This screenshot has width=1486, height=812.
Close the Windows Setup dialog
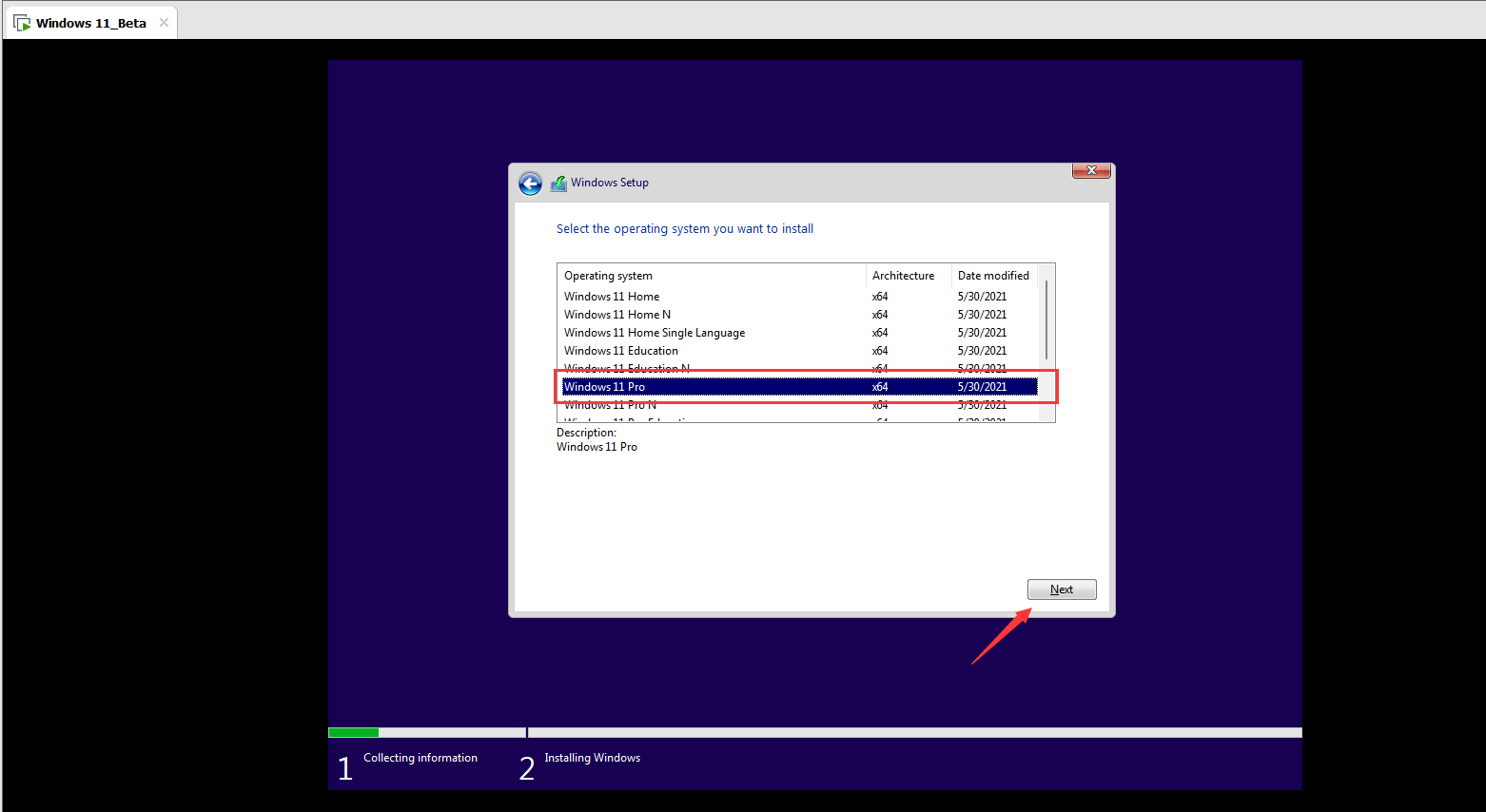1091,170
